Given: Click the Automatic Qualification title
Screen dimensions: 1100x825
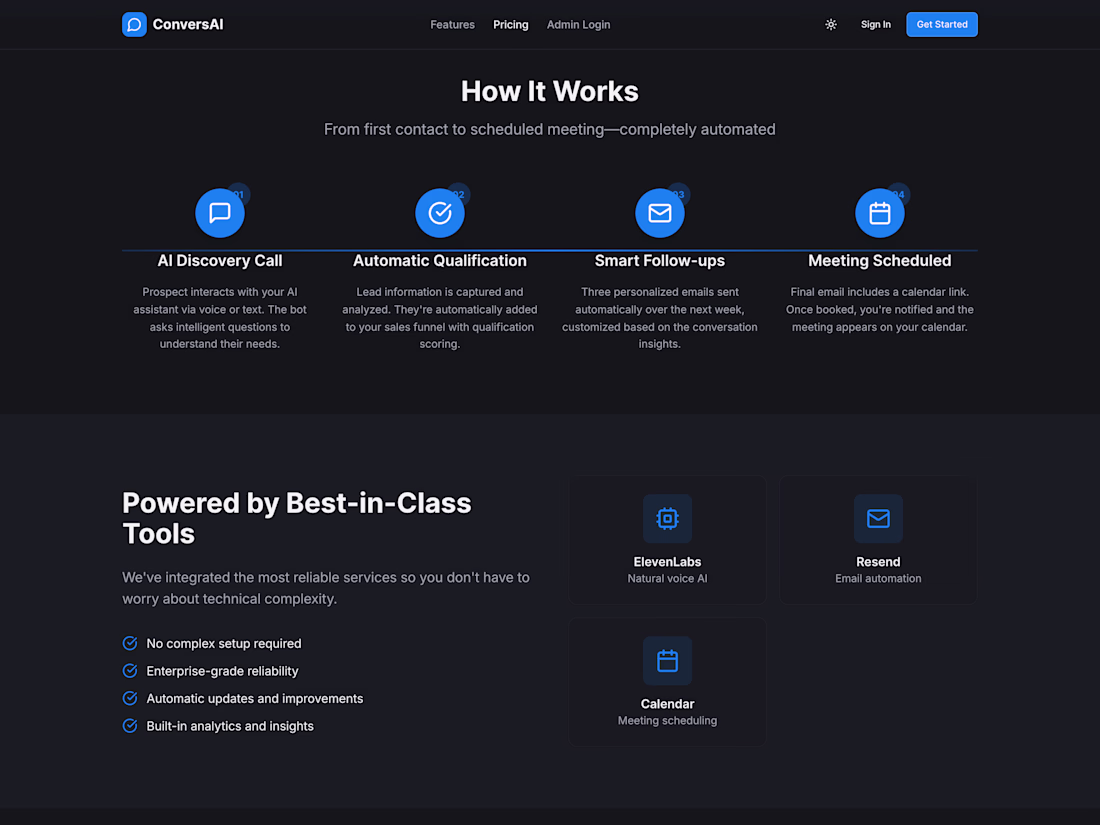Looking at the screenshot, I should 440,261.
